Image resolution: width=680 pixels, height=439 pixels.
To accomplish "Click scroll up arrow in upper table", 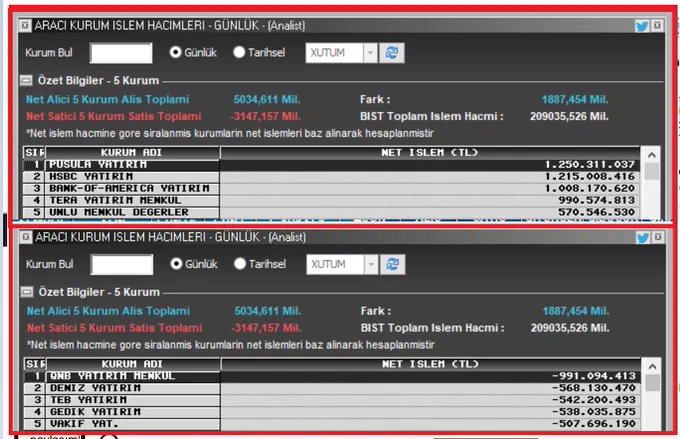I will pos(651,155).
